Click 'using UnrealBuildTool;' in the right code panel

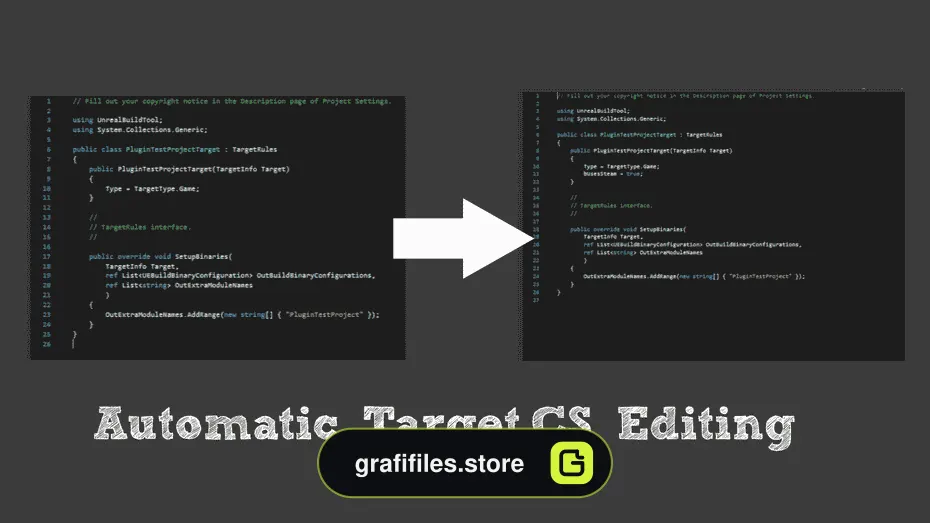click(x=593, y=111)
